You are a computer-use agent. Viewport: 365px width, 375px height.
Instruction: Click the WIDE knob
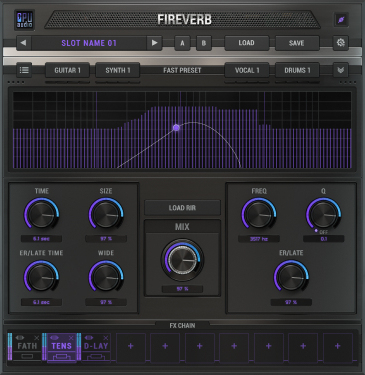pyautogui.click(x=106, y=277)
